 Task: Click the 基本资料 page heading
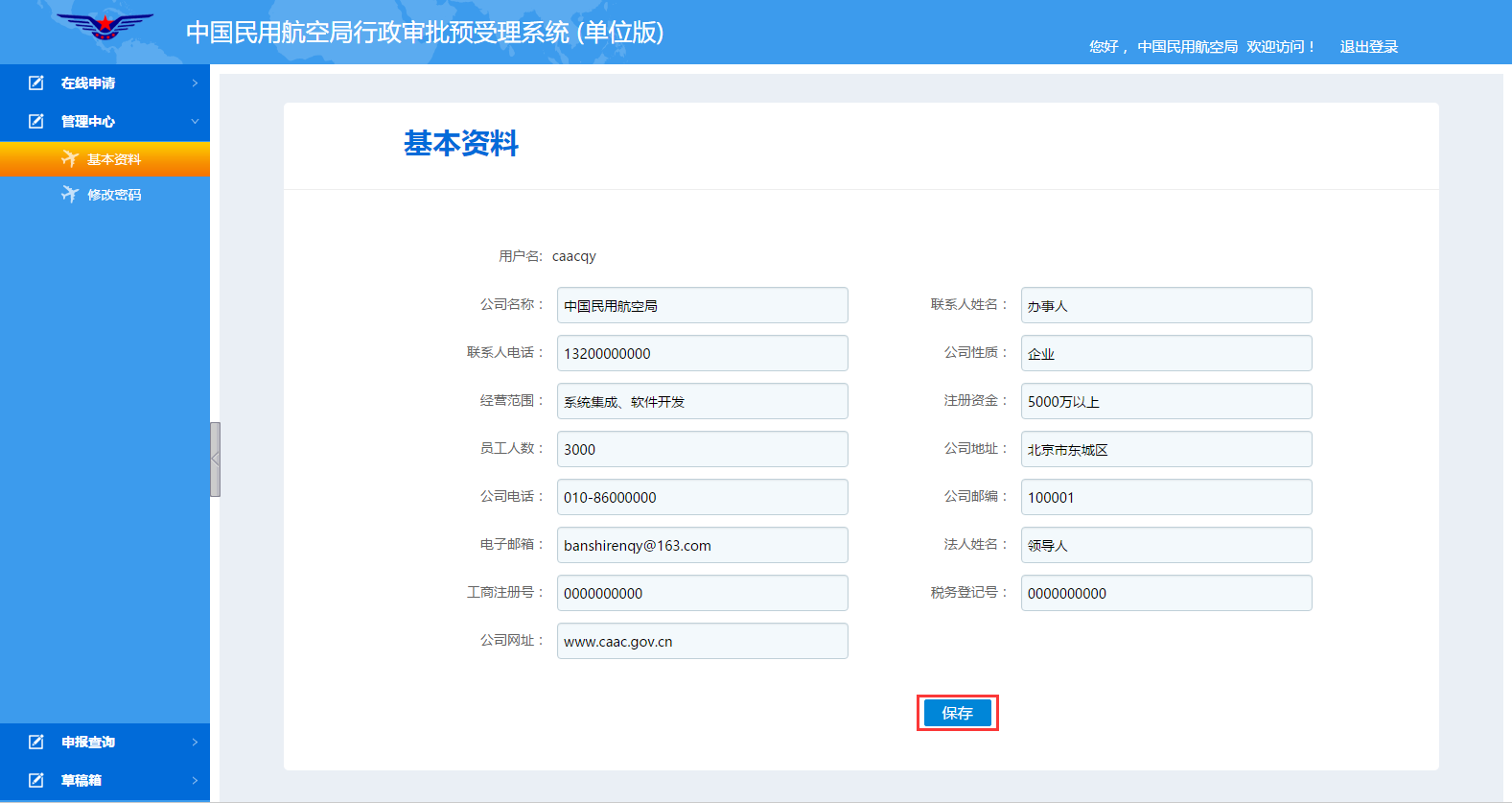coord(461,143)
